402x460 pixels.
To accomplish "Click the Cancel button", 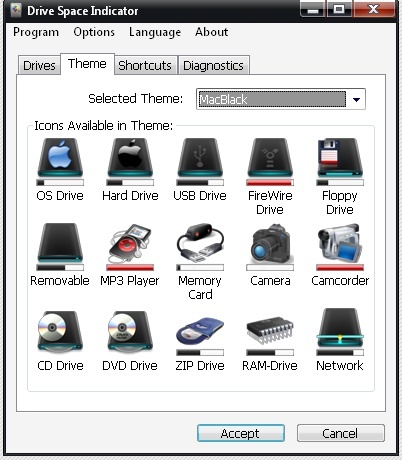I will pyautogui.click(x=341, y=433).
